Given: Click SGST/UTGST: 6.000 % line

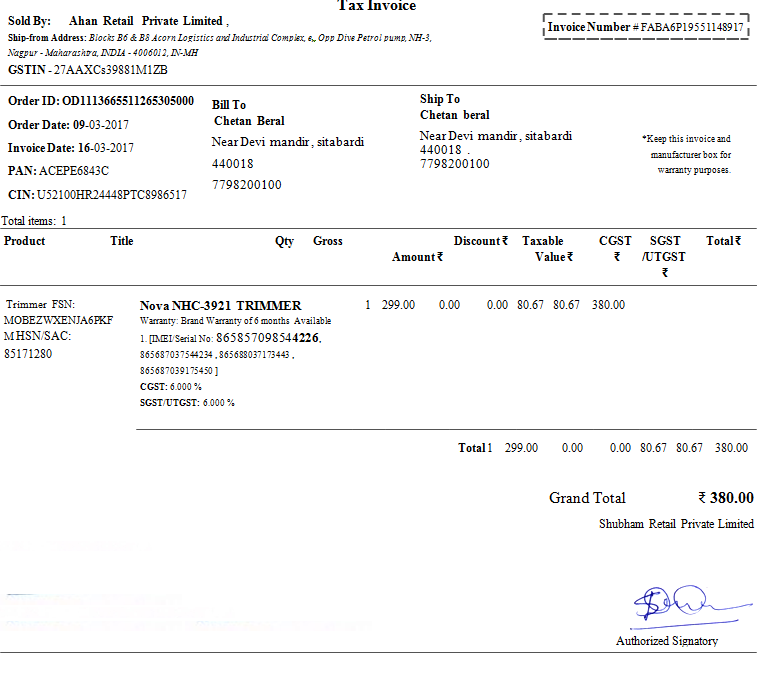Looking at the screenshot, I should [187, 403].
